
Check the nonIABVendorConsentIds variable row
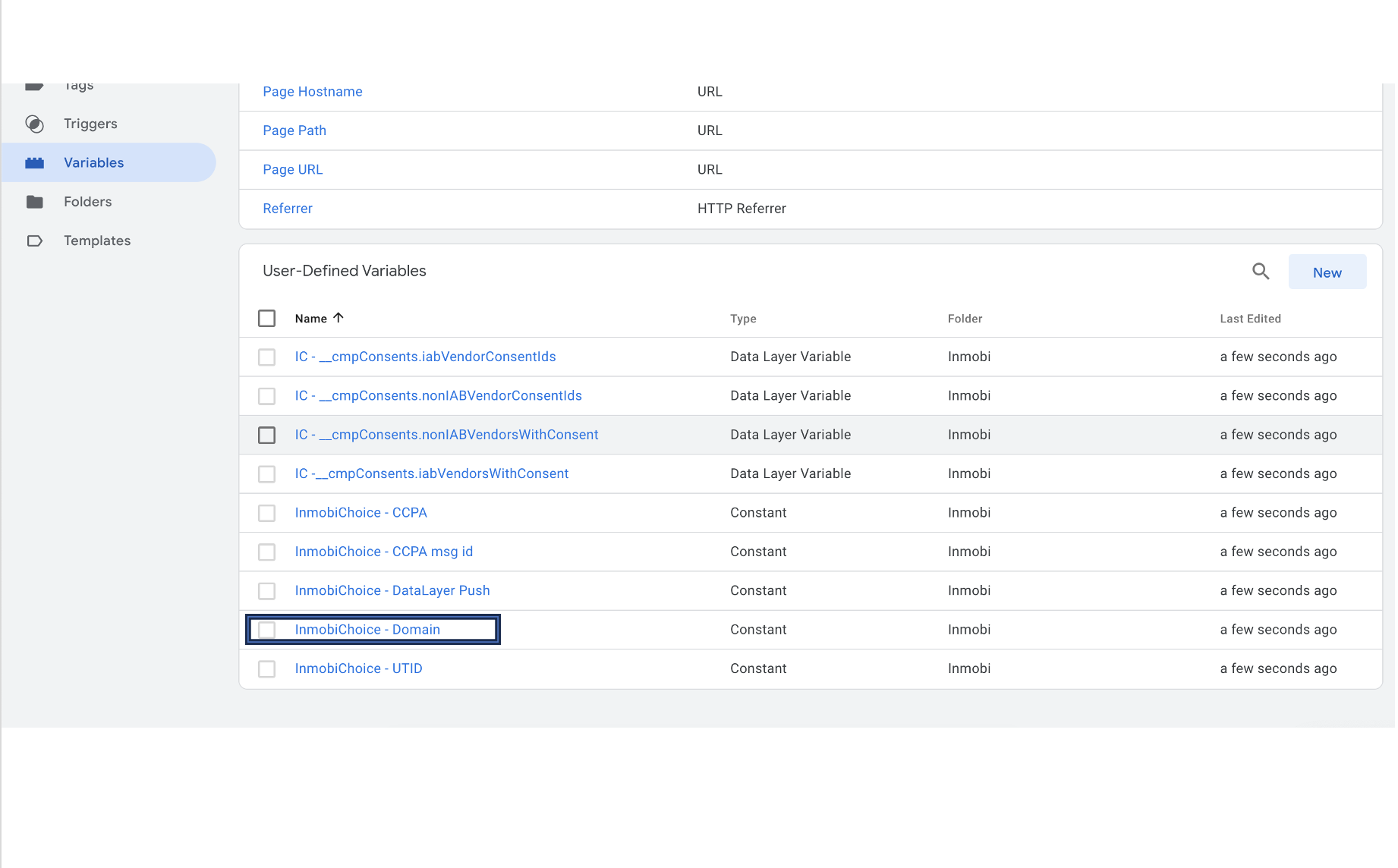(x=266, y=396)
